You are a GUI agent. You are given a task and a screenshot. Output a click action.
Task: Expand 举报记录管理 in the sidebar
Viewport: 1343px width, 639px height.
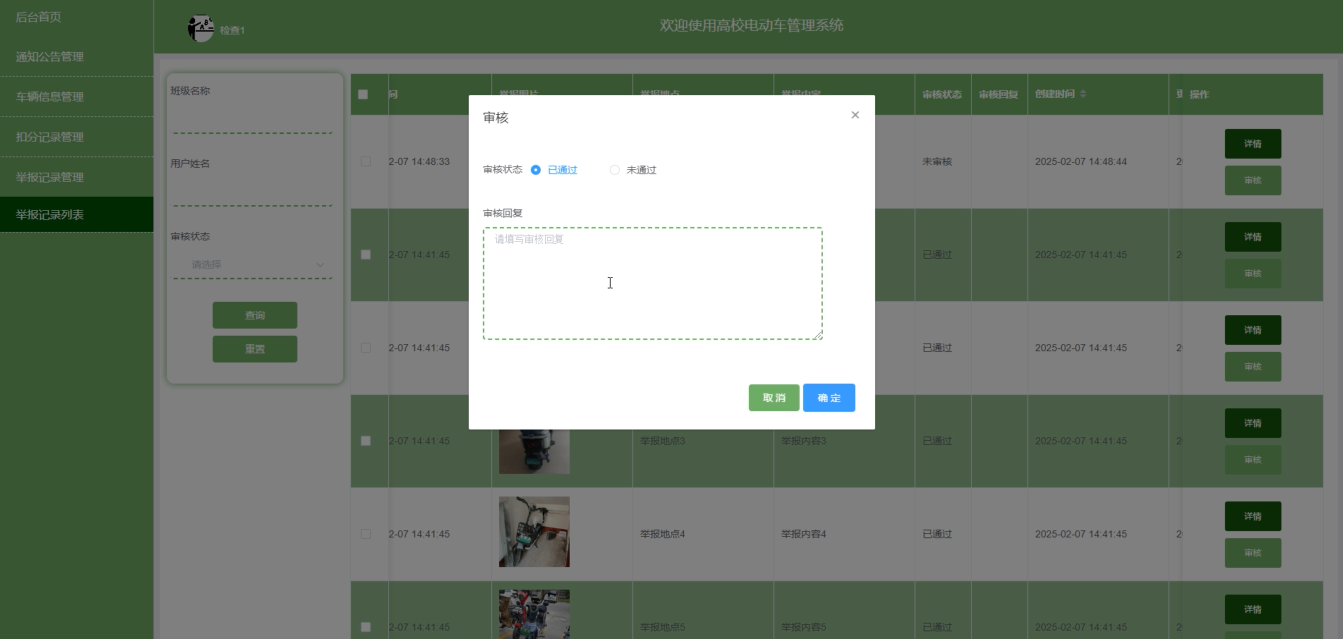(x=77, y=177)
